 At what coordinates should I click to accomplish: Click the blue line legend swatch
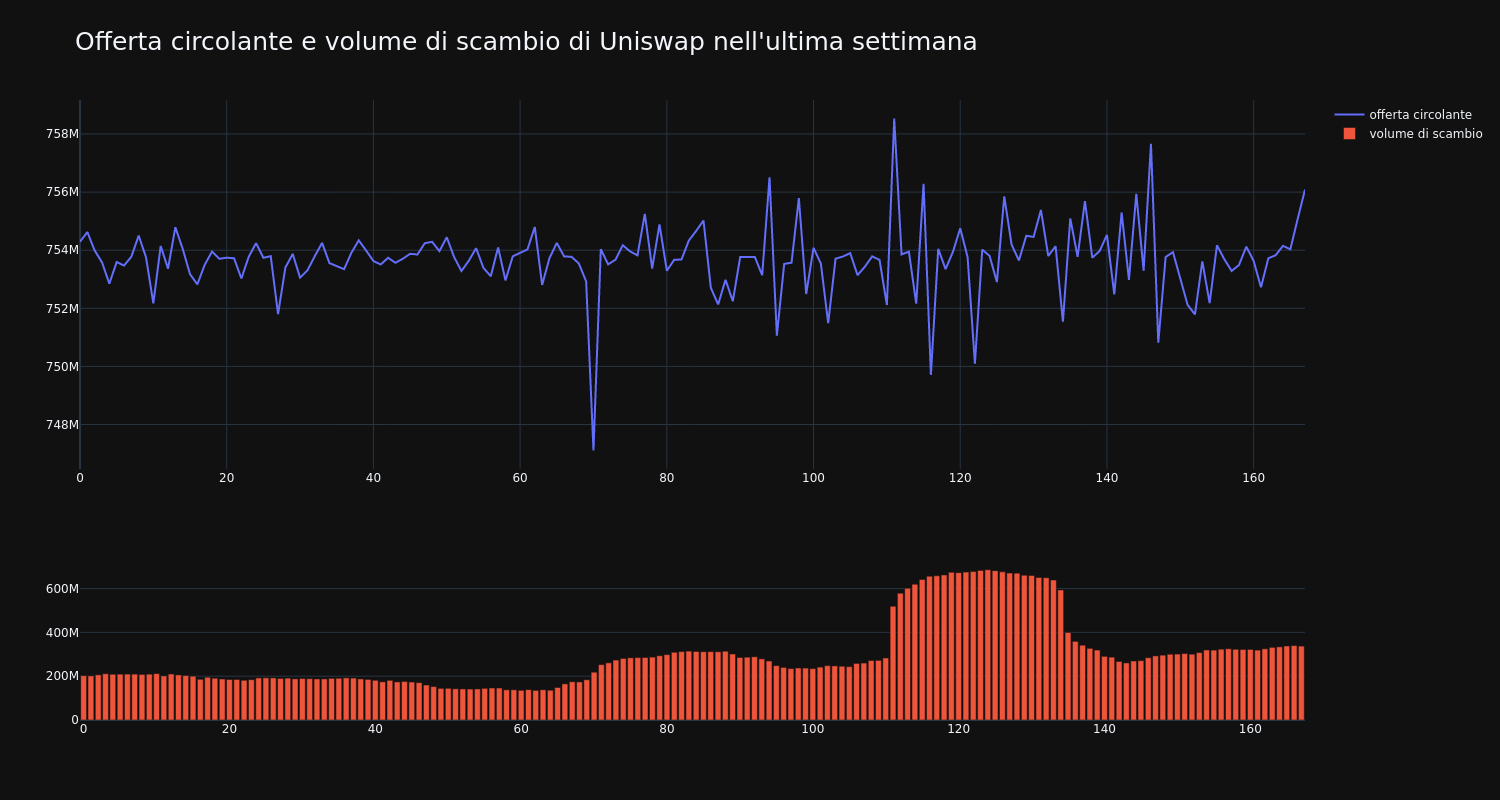coord(1349,115)
